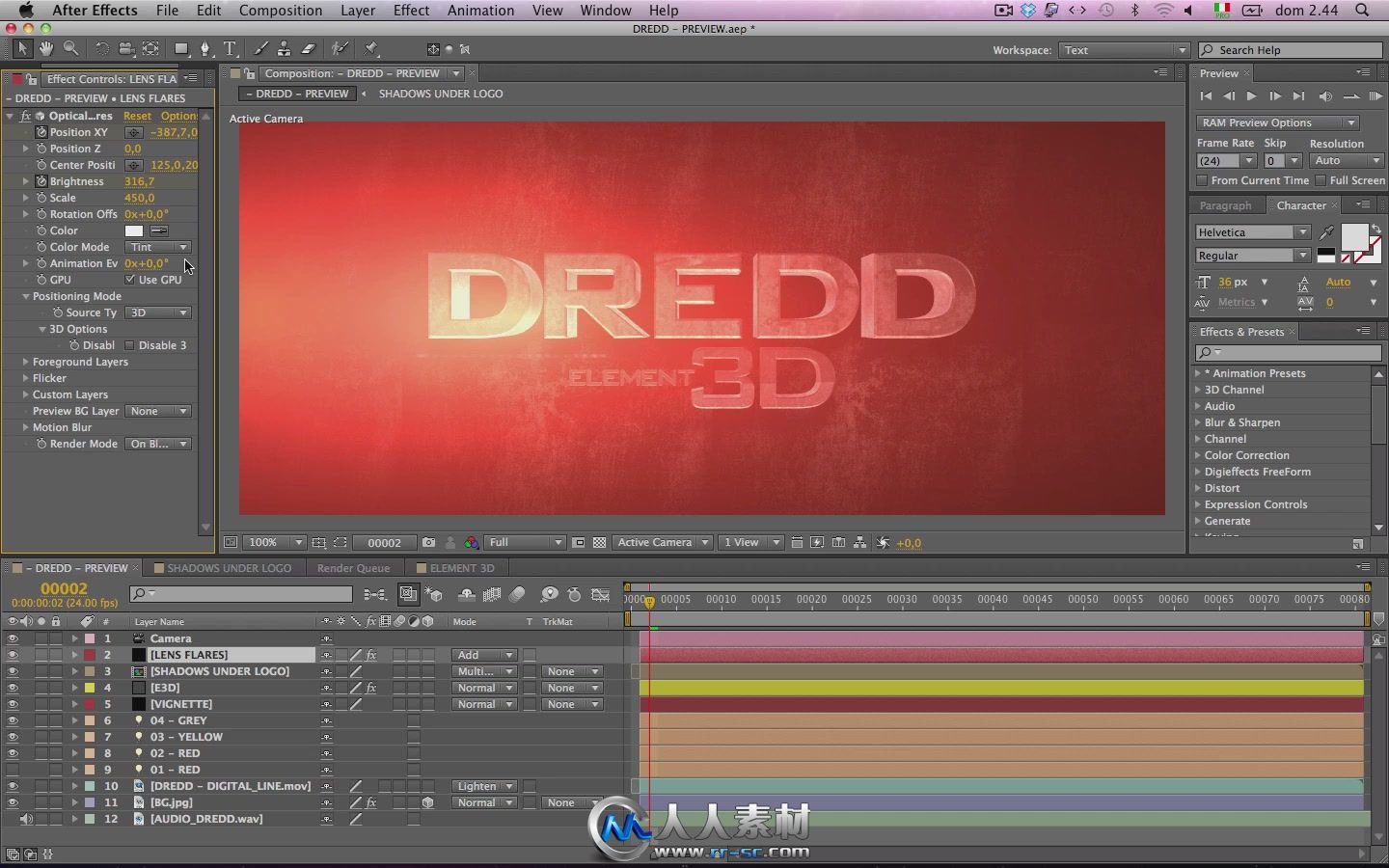
Task: Open the Animation menu
Action: click(480, 11)
